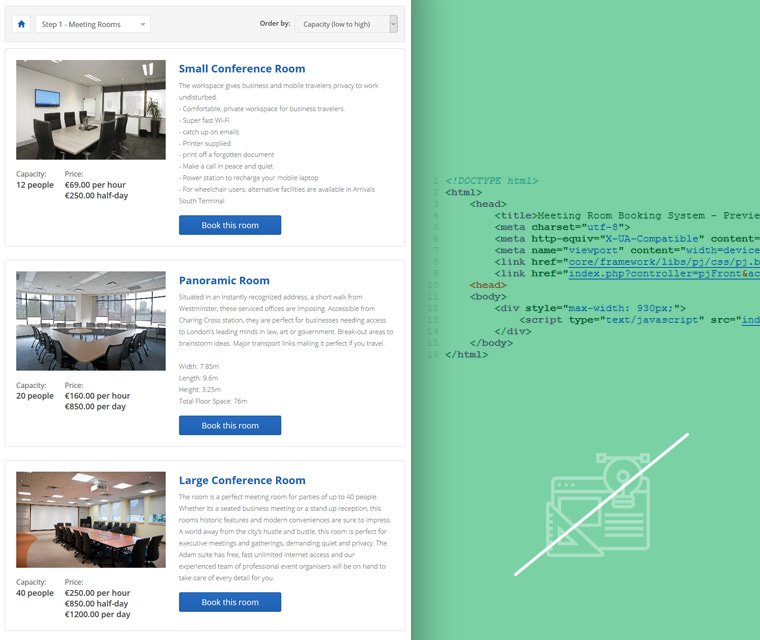The height and width of the screenshot is (640, 760).
Task: Select the '€160.00 per hour' price text
Action: 97,396
